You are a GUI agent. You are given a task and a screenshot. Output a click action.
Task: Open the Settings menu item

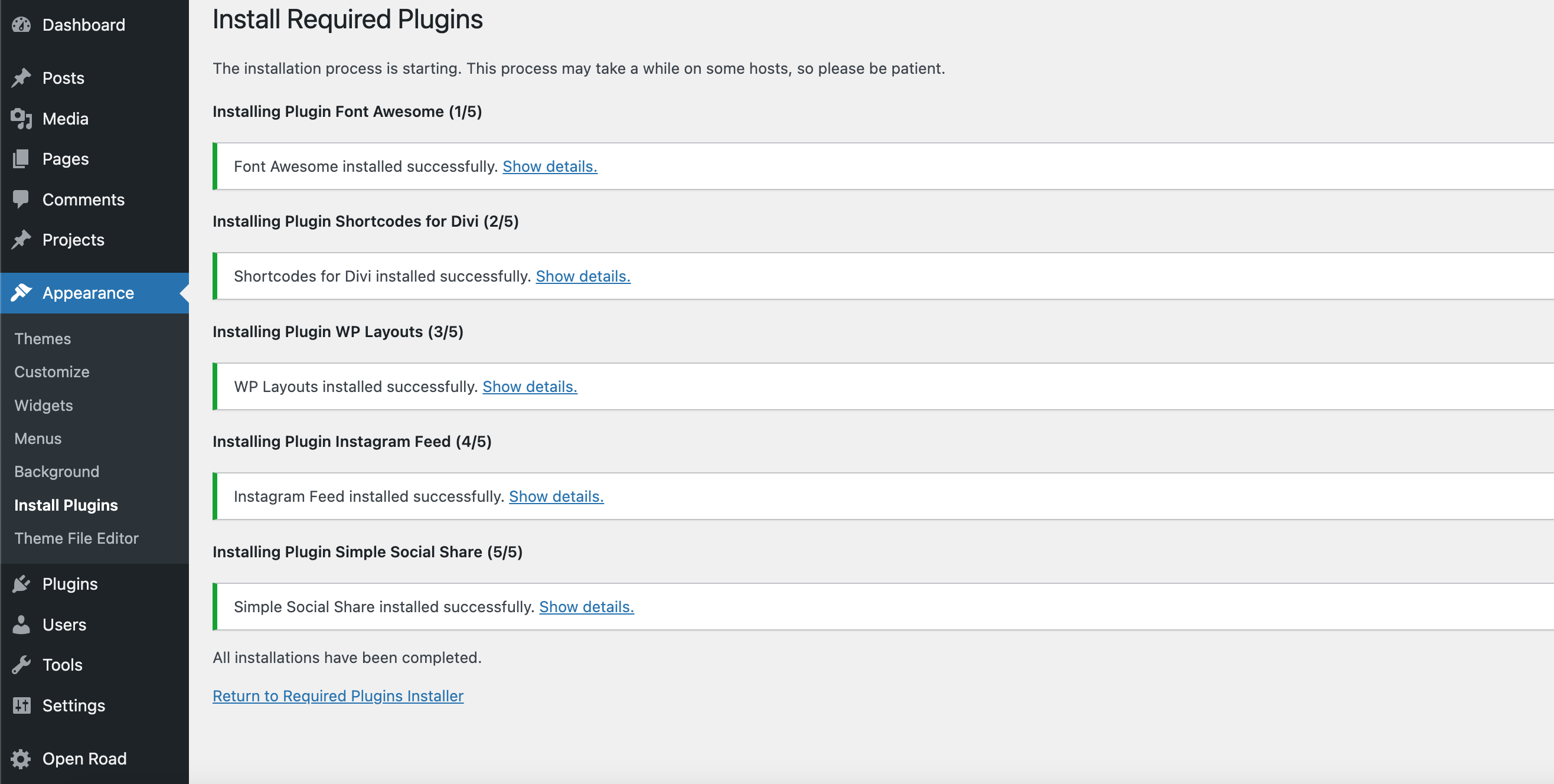point(94,705)
